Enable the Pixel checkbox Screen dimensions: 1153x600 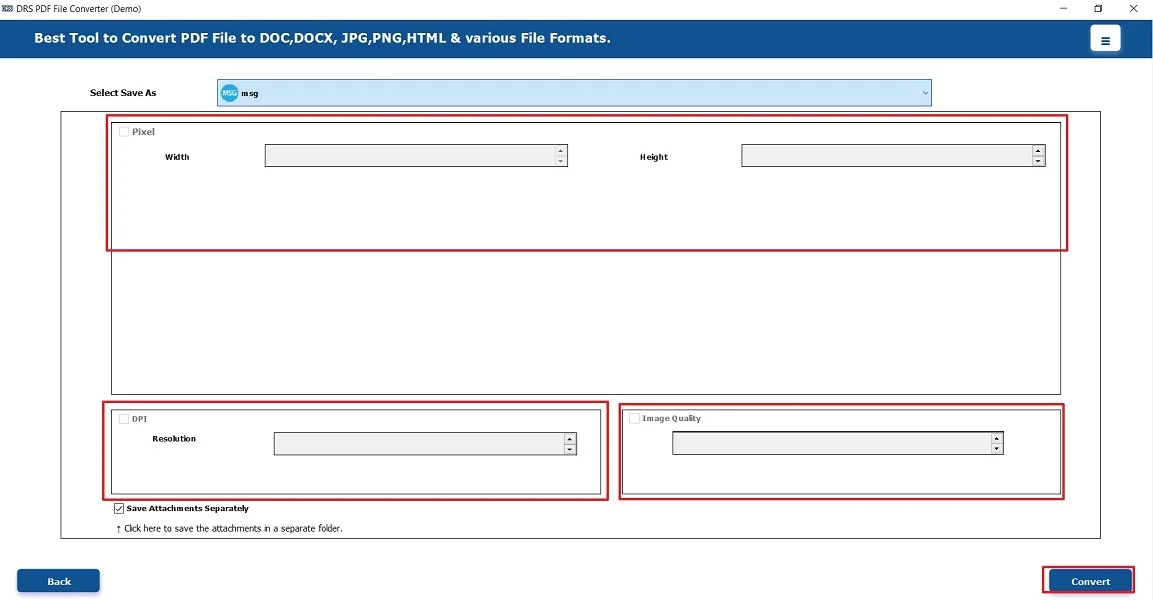coord(124,132)
